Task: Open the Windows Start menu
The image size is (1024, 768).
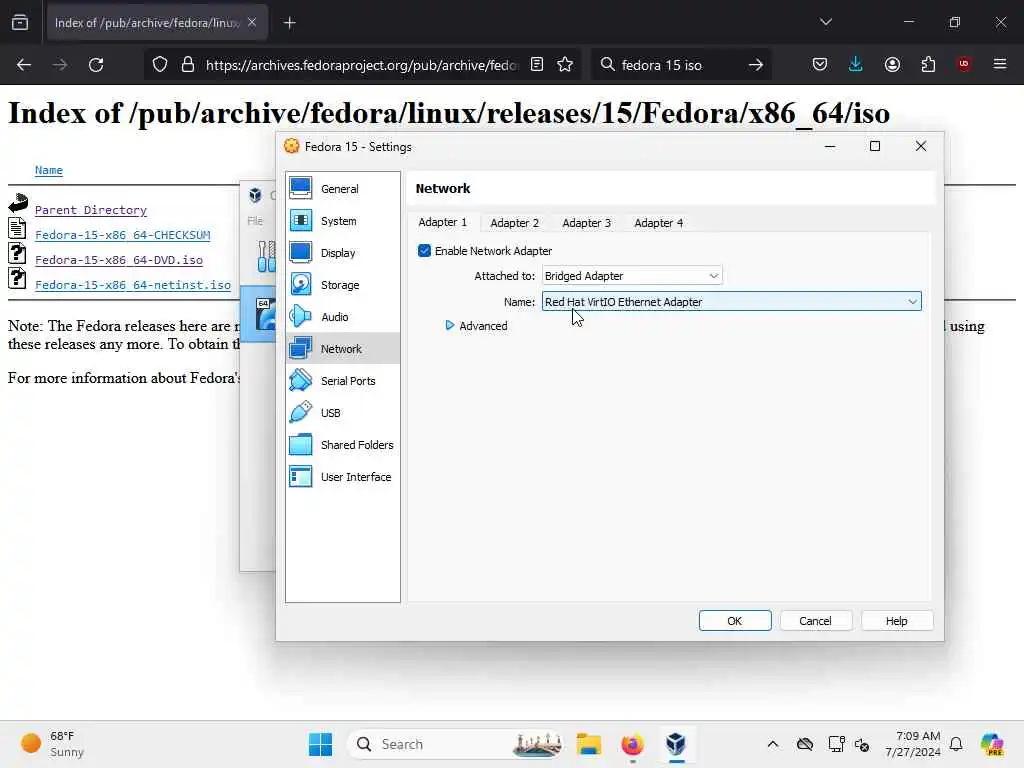Action: pyautogui.click(x=321, y=744)
